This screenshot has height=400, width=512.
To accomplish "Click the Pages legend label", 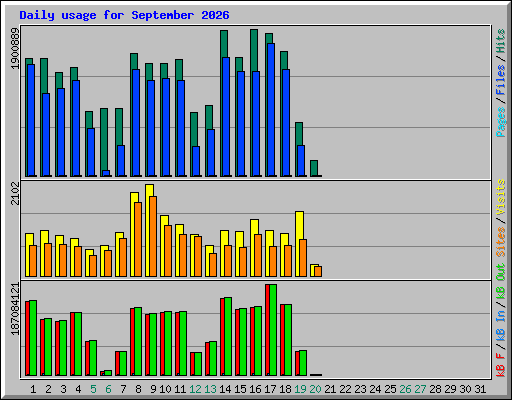I will pyautogui.click(x=501, y=122).
